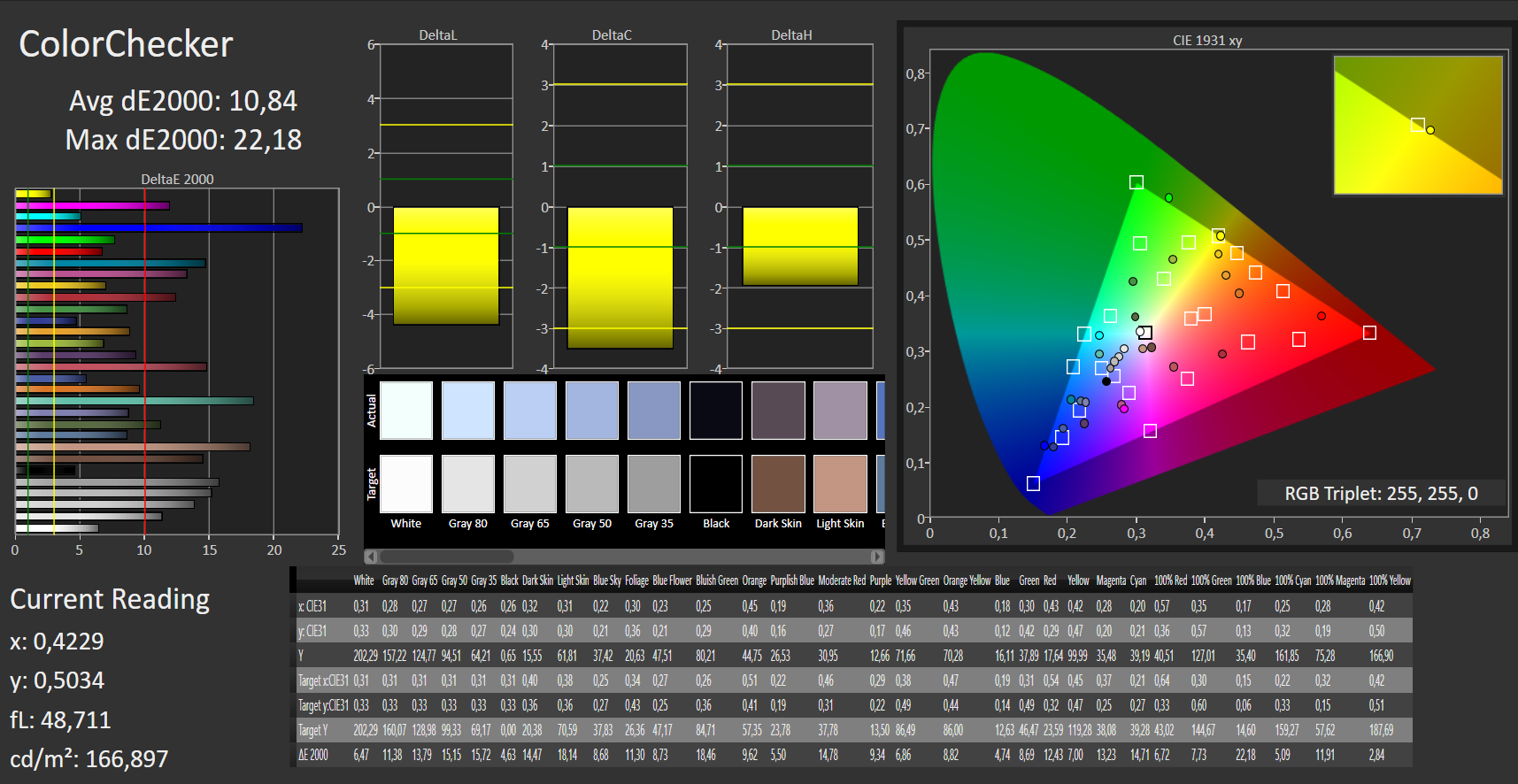This screenshot has height=784, width=1518.
Task: Click the right arrow of the swatch scrollbar
Action: tap(876, 557)
